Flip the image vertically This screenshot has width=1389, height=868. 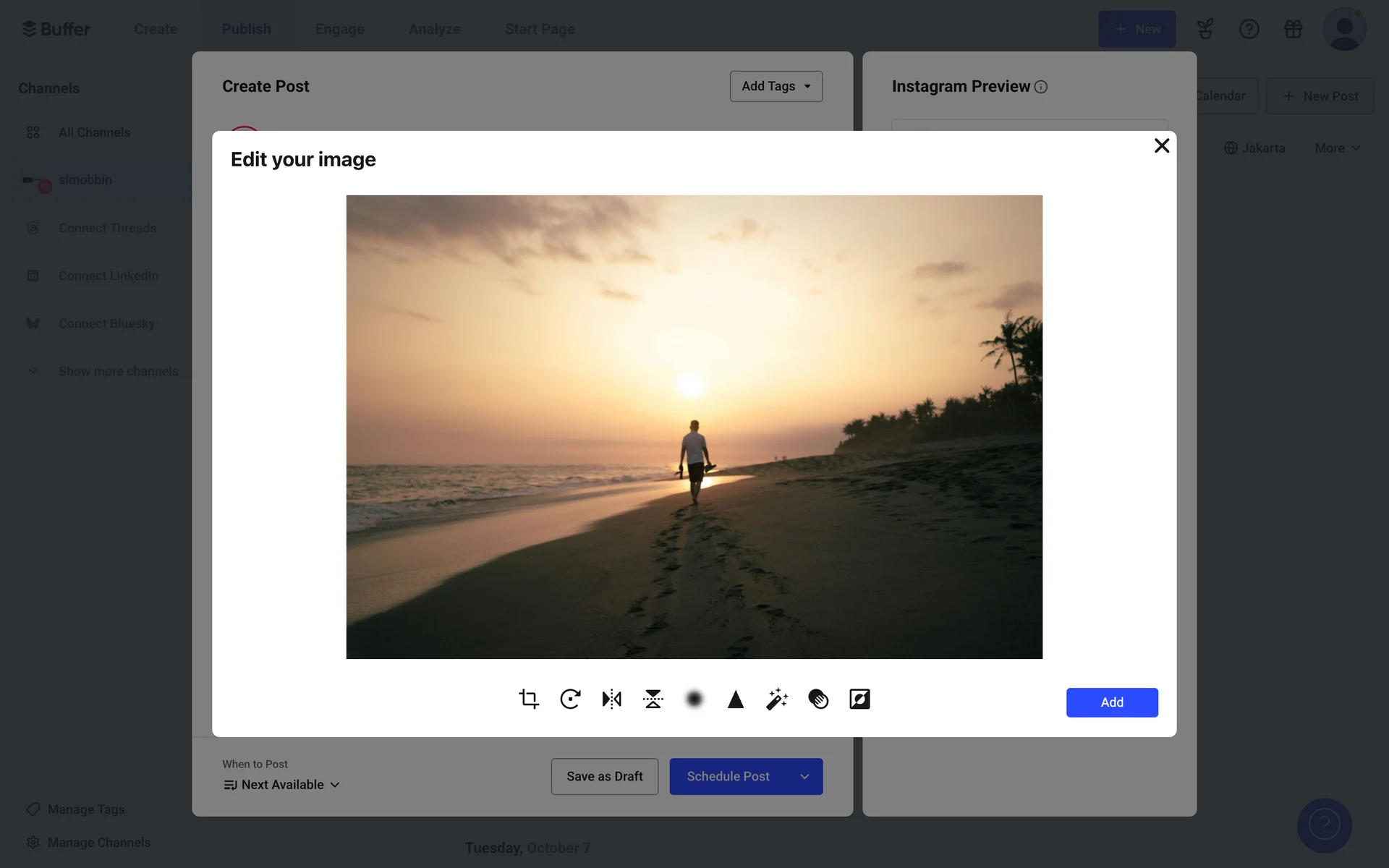pos(653,699)
